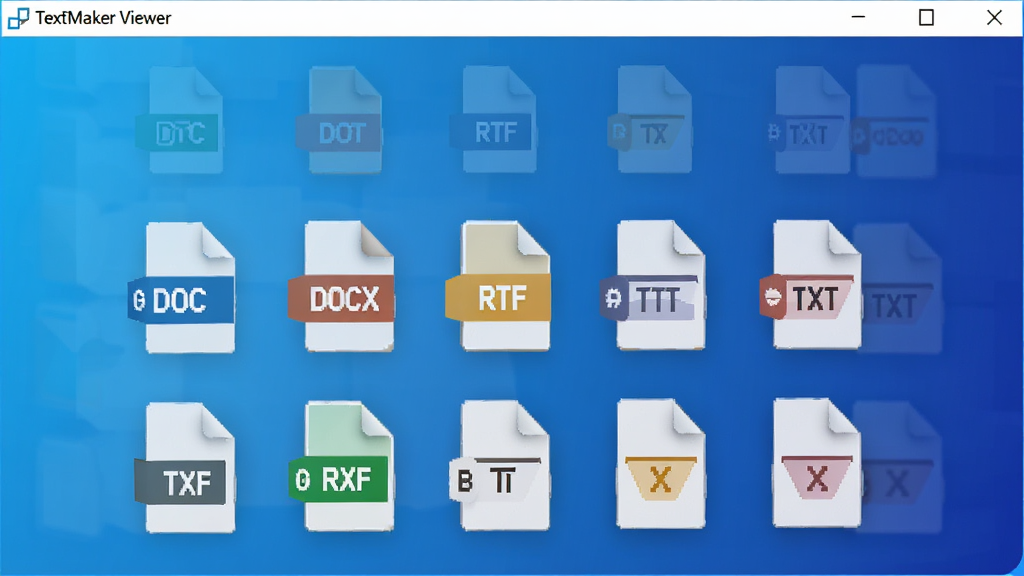Maximize the TextMaker Viewer window
The image size is (1024, 576).
(926, 18)
